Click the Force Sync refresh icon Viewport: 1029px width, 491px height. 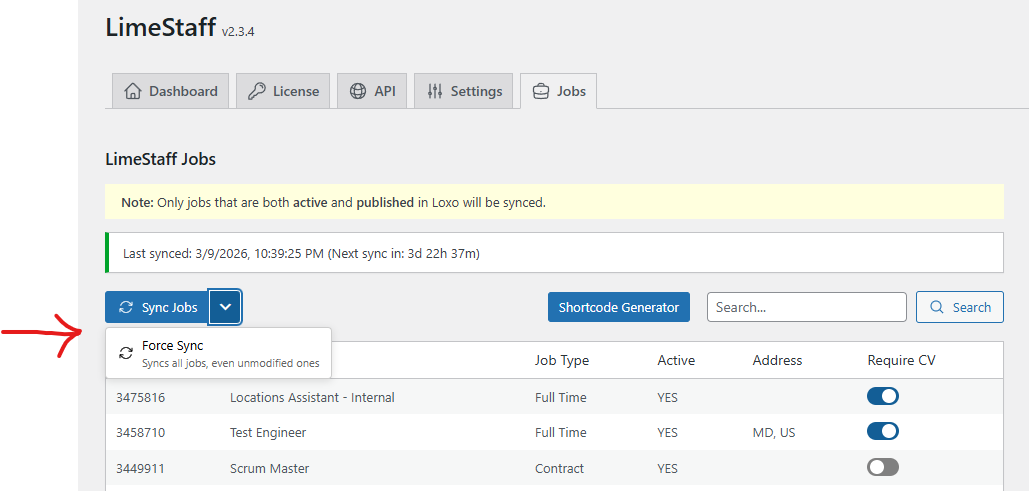(x=126, y=353)
